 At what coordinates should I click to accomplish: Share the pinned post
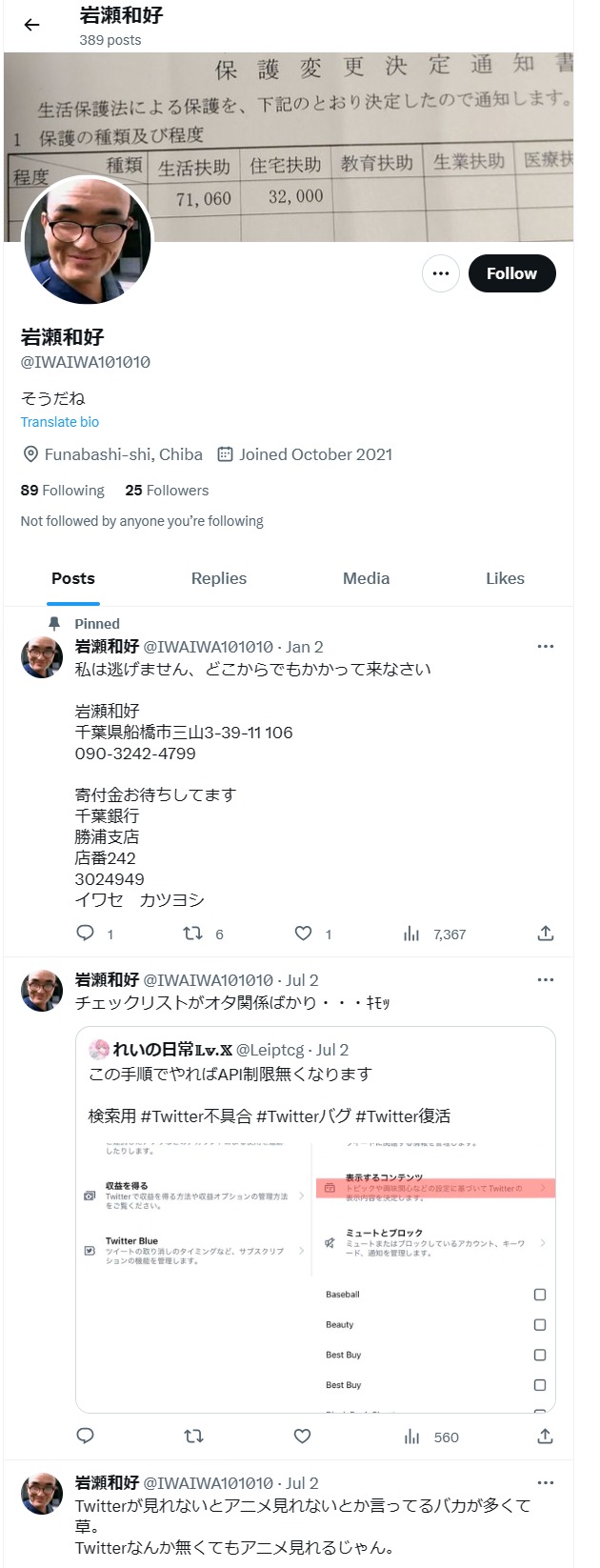point(546,934)
